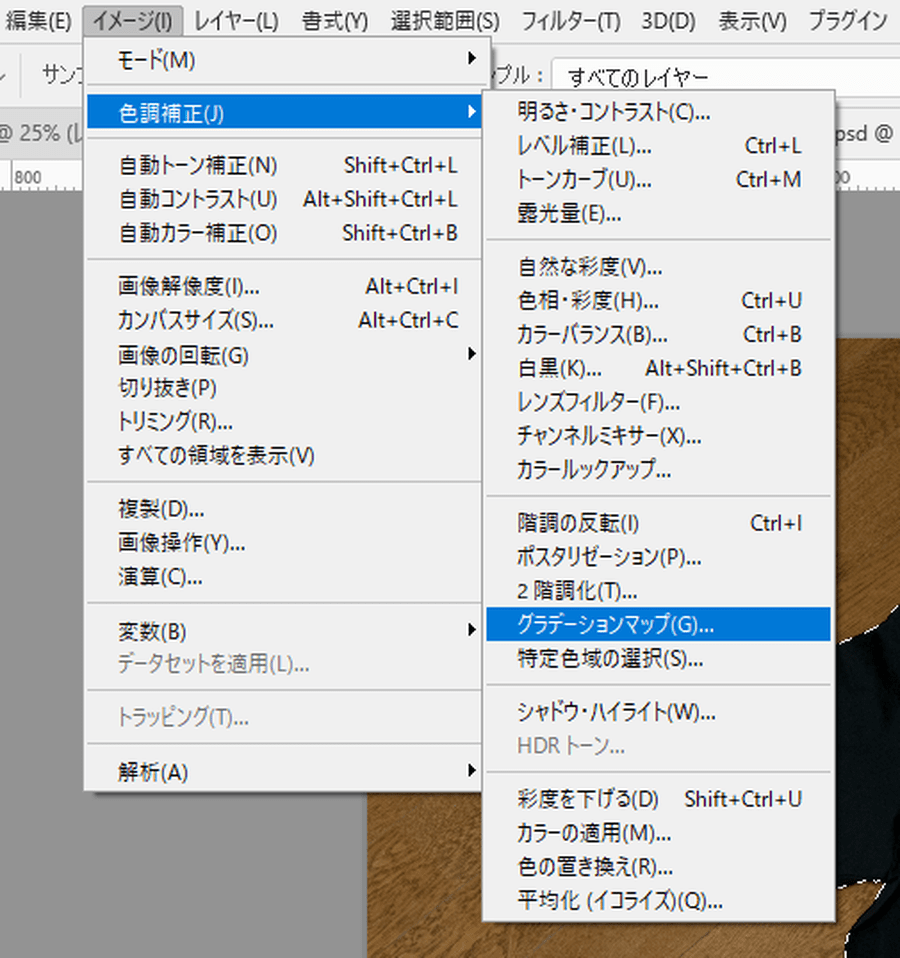Click グラデーションマップ(G)...
This screenshot has height=958, width=900.
click(658, 624)
